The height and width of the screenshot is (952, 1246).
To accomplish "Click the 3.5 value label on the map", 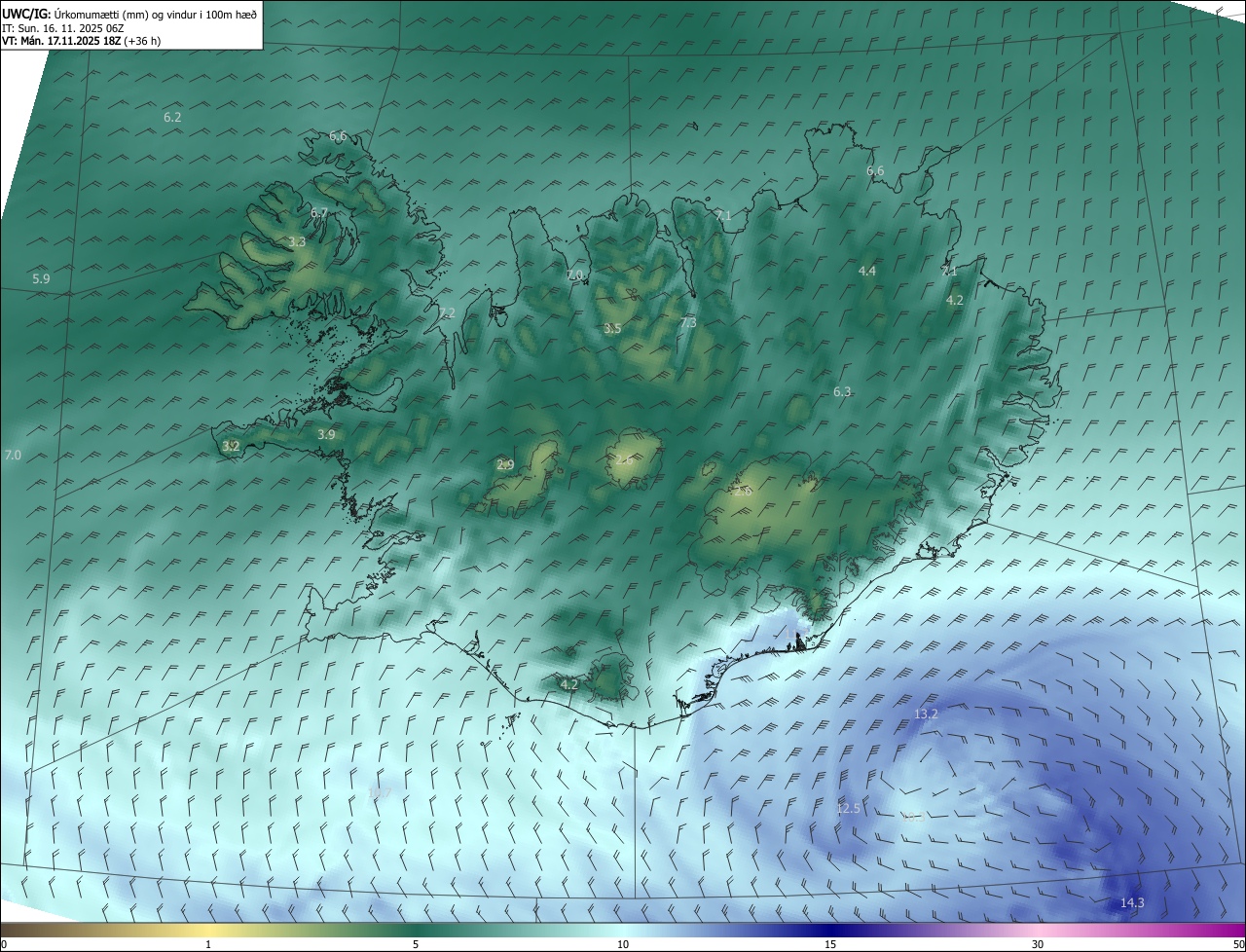I will pos(612,330).
